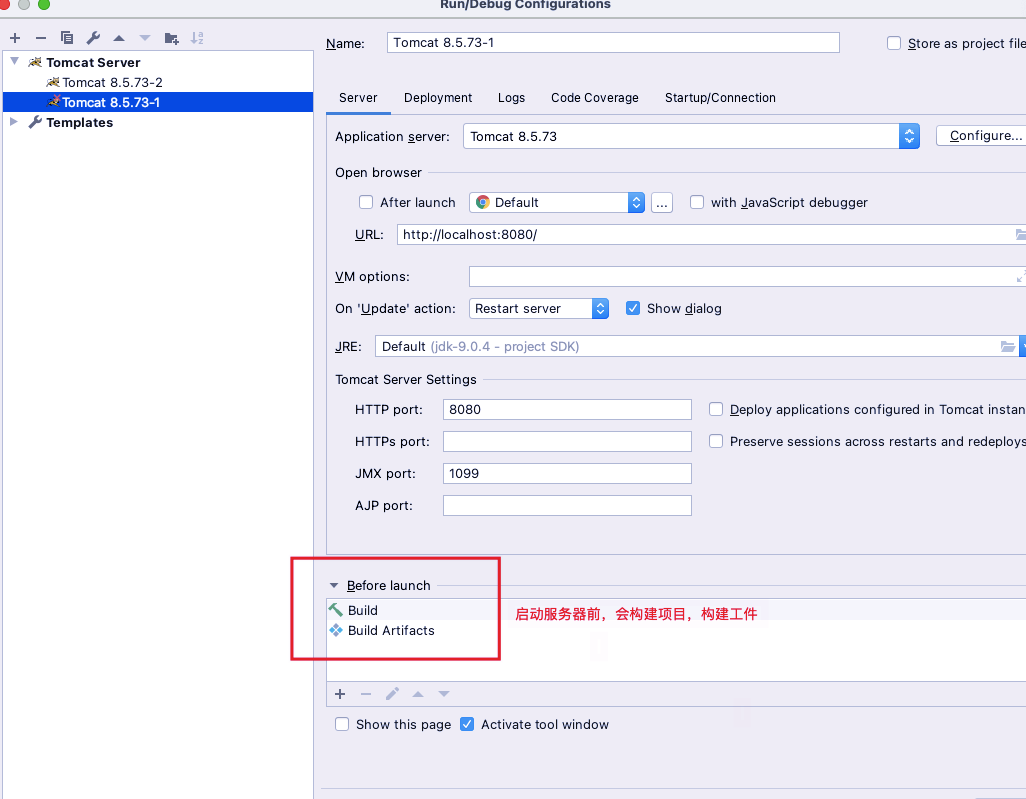
Task: Switch to Logs tab
Action: click(511, 98)
